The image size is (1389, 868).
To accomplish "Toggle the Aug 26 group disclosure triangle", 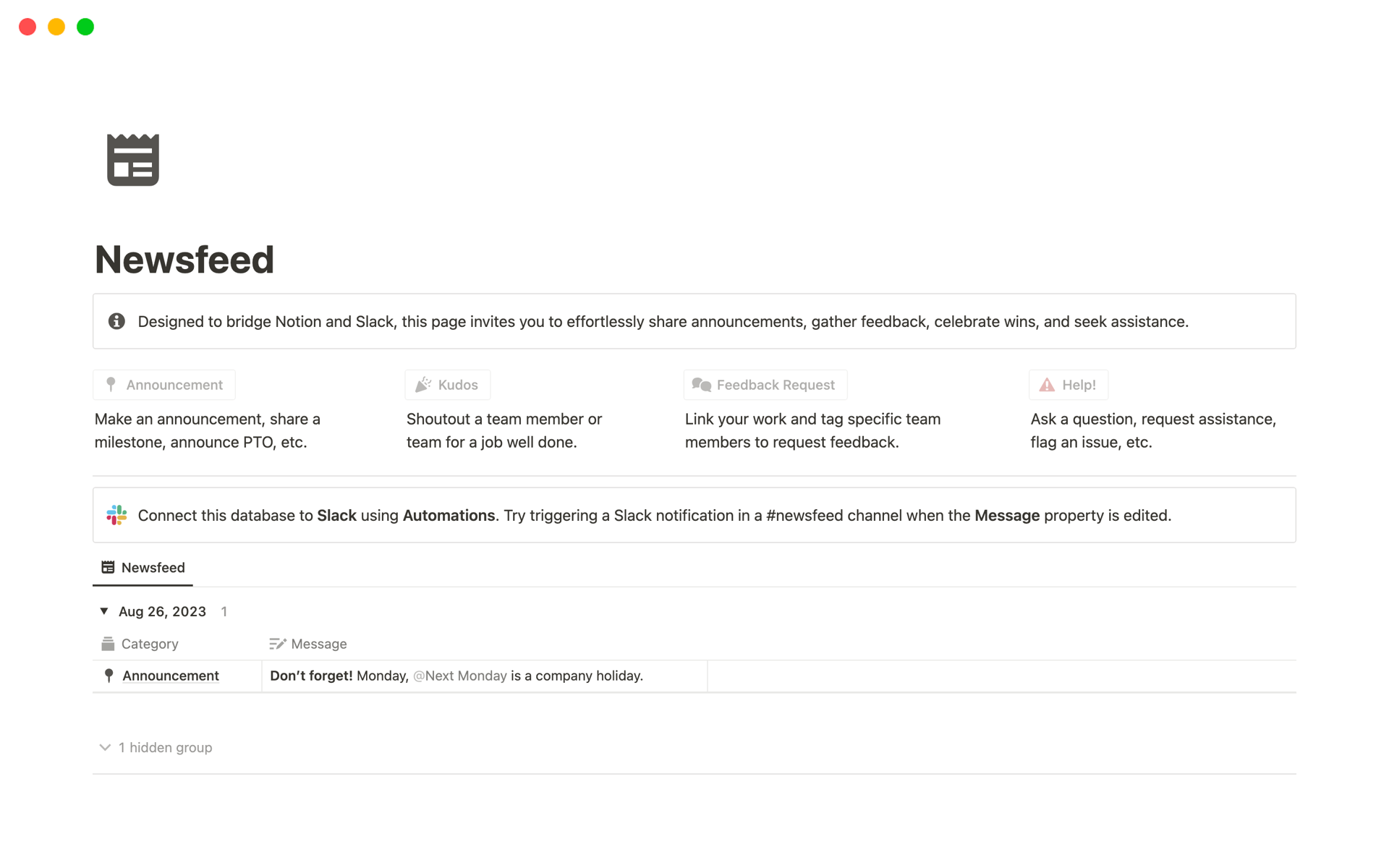I will click(104, 611).
